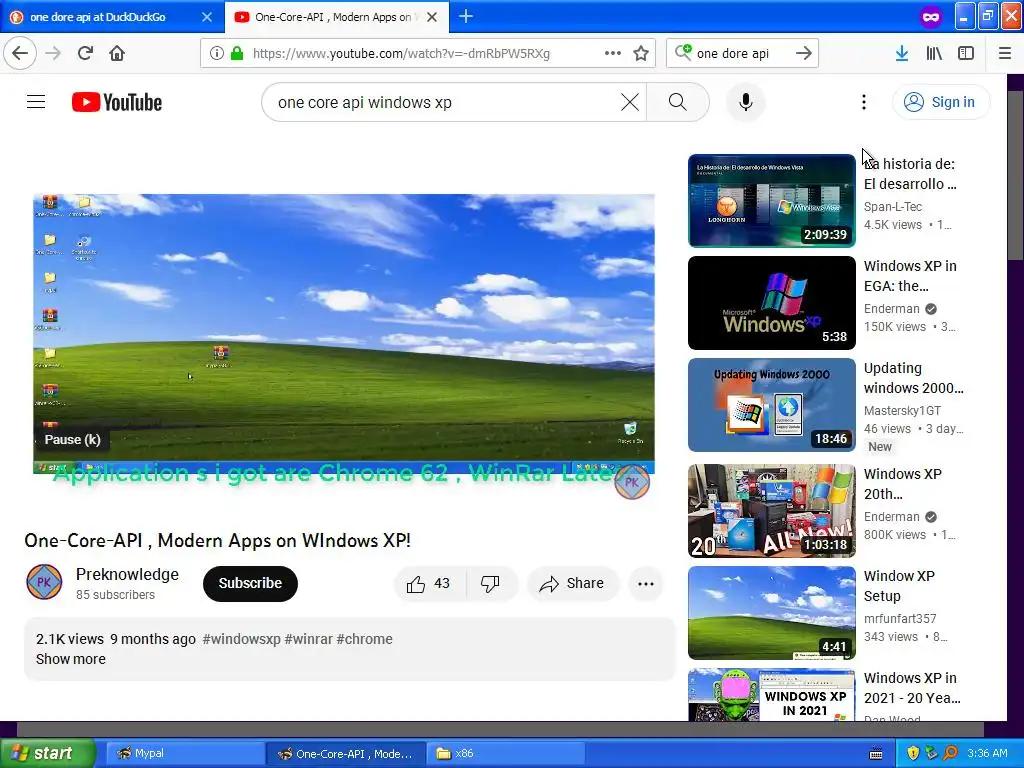1024x768 pixels.
Task: Open the browser Library icon
Action: point(934,54)
